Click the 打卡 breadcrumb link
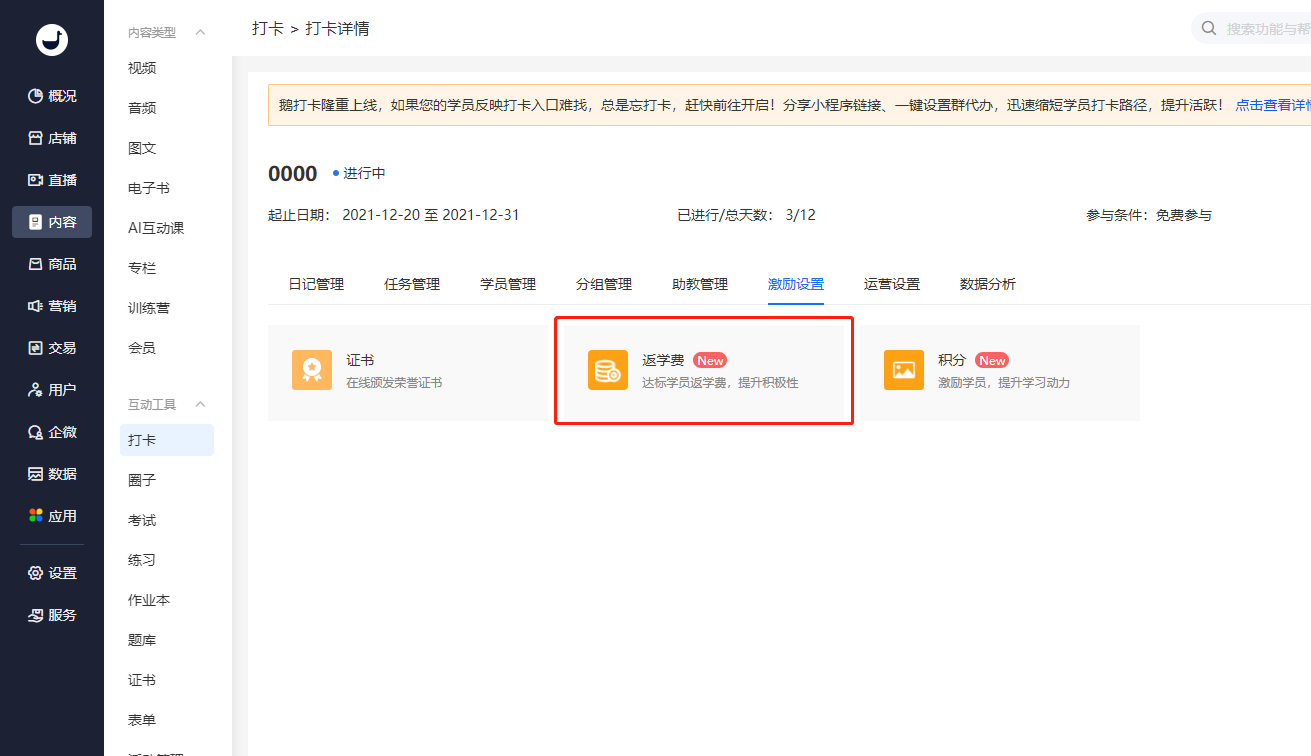1311x756 pixels. [267, 29]
